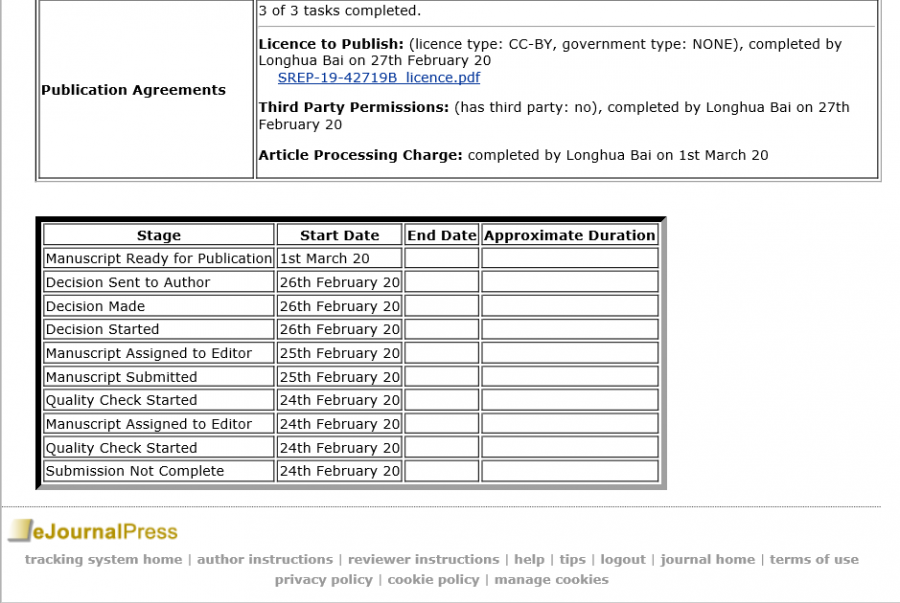Viewport: 900px width, 603px height.
Task: Click the Stage column header
Action: click(158, 235)
